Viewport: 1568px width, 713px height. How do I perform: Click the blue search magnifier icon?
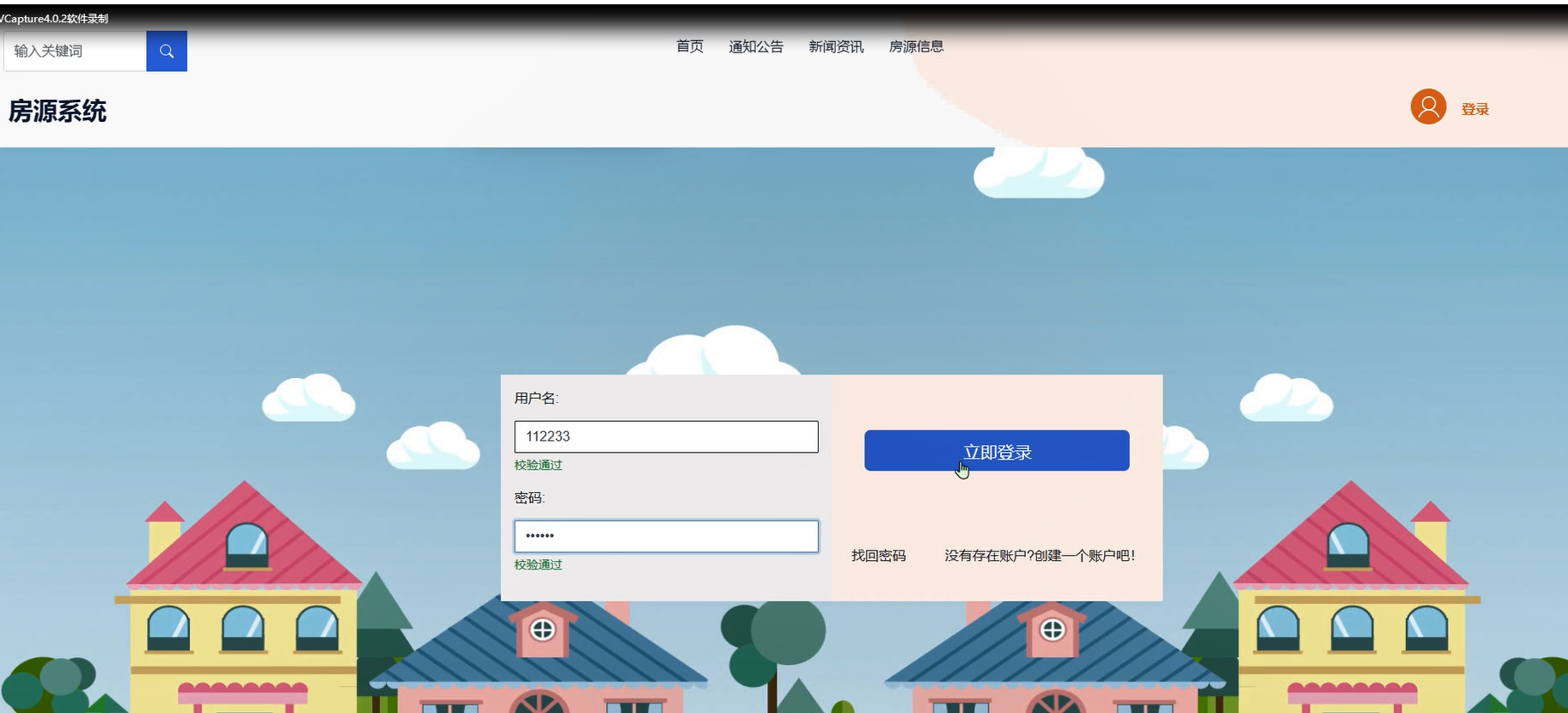point(167,52)
